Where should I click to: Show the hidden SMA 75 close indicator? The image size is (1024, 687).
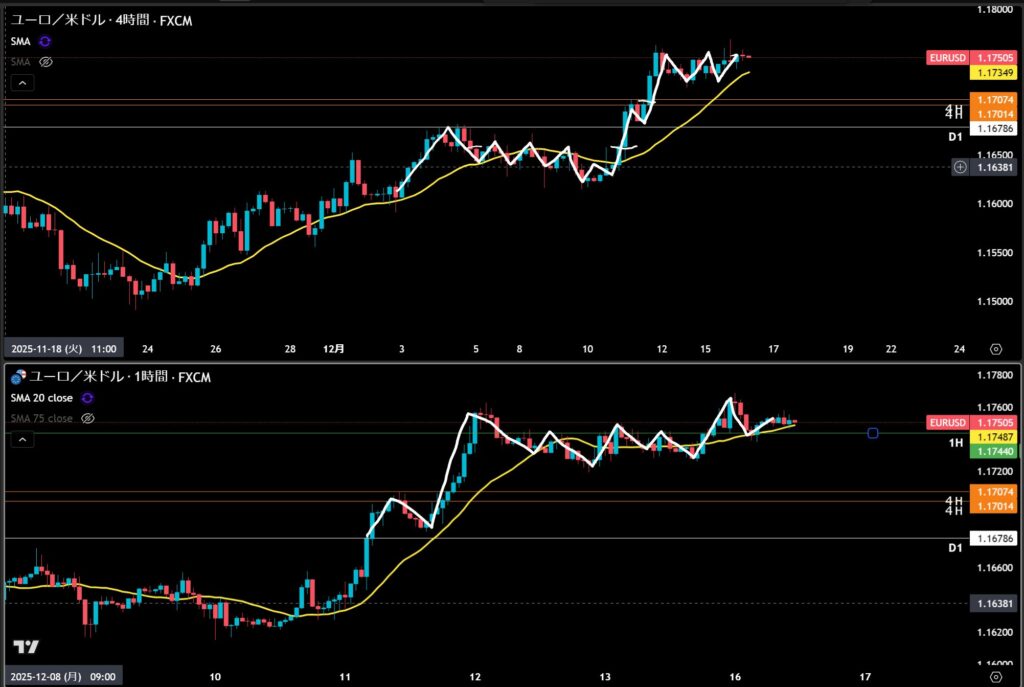pyautogui.click(x=87, y=418)
